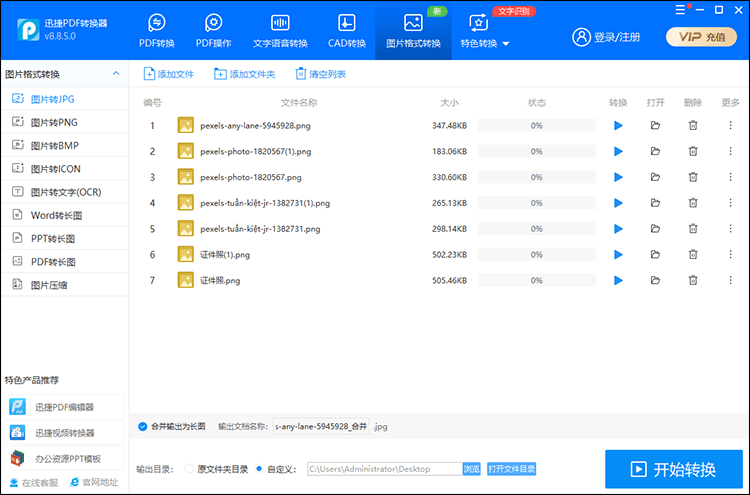This screenshot has width=750, height=495.
Task: Open more options for pexels-any-lane-5945928.png
Action: pos(730,126)
